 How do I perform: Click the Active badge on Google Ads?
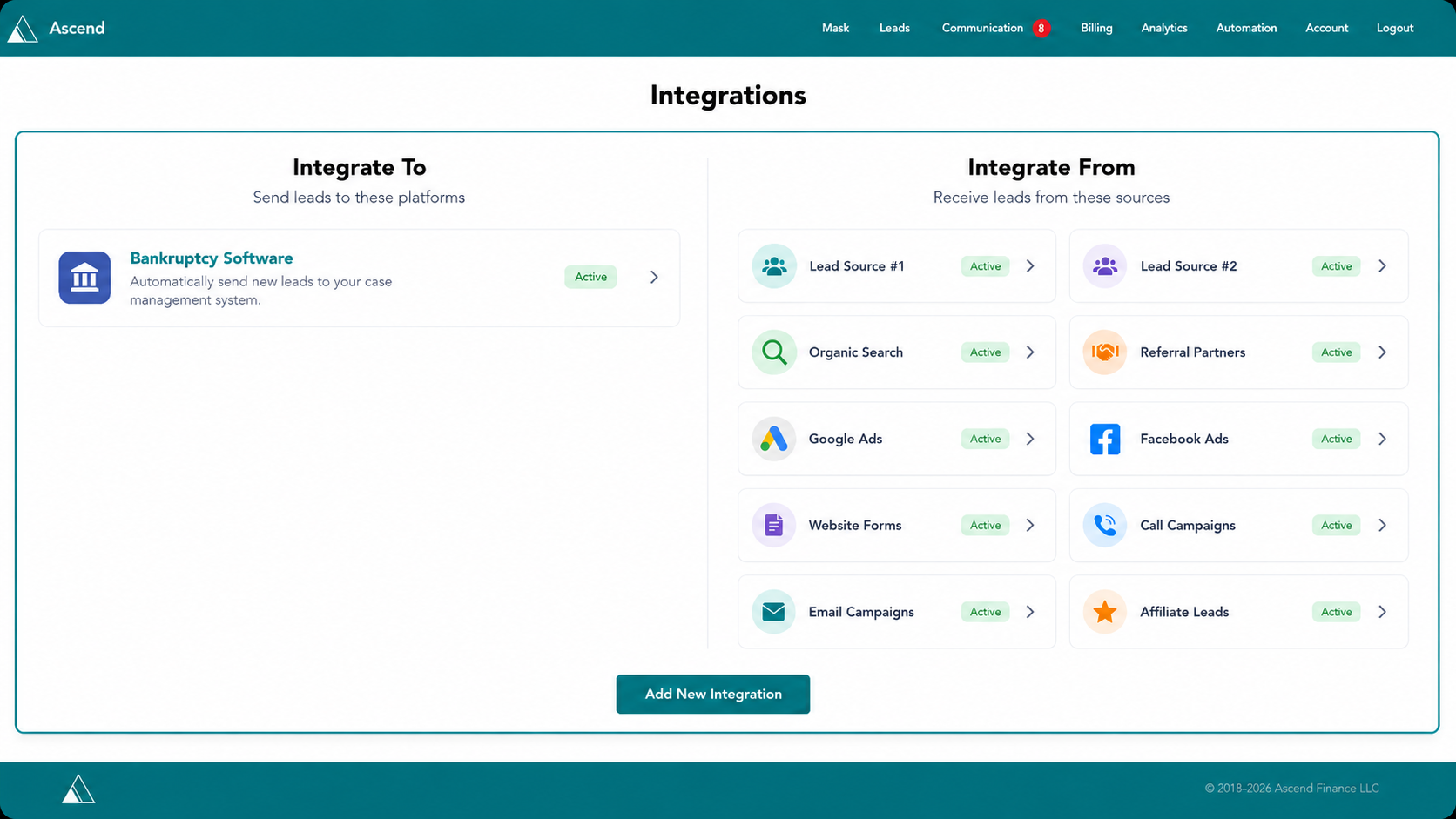[x=985, y=439]
